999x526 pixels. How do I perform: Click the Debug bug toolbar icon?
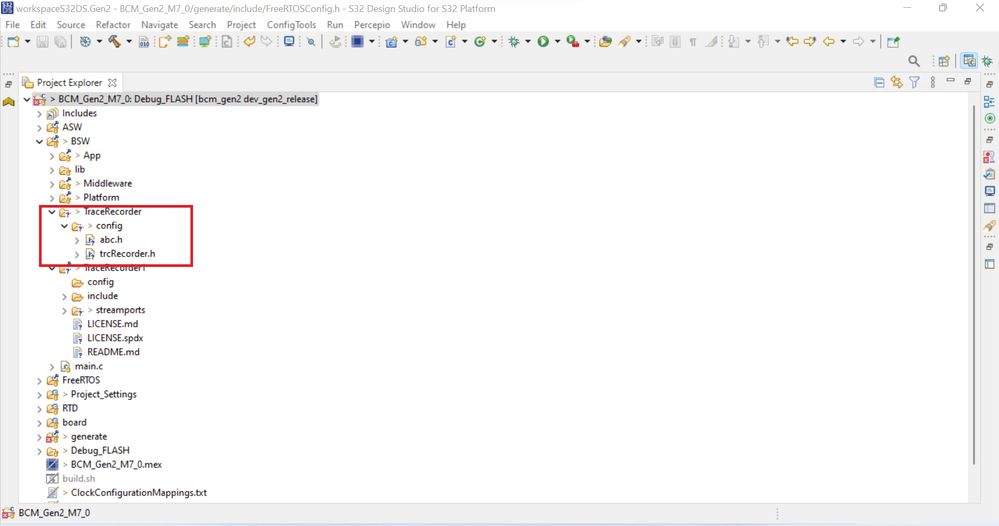pos(514,41)
